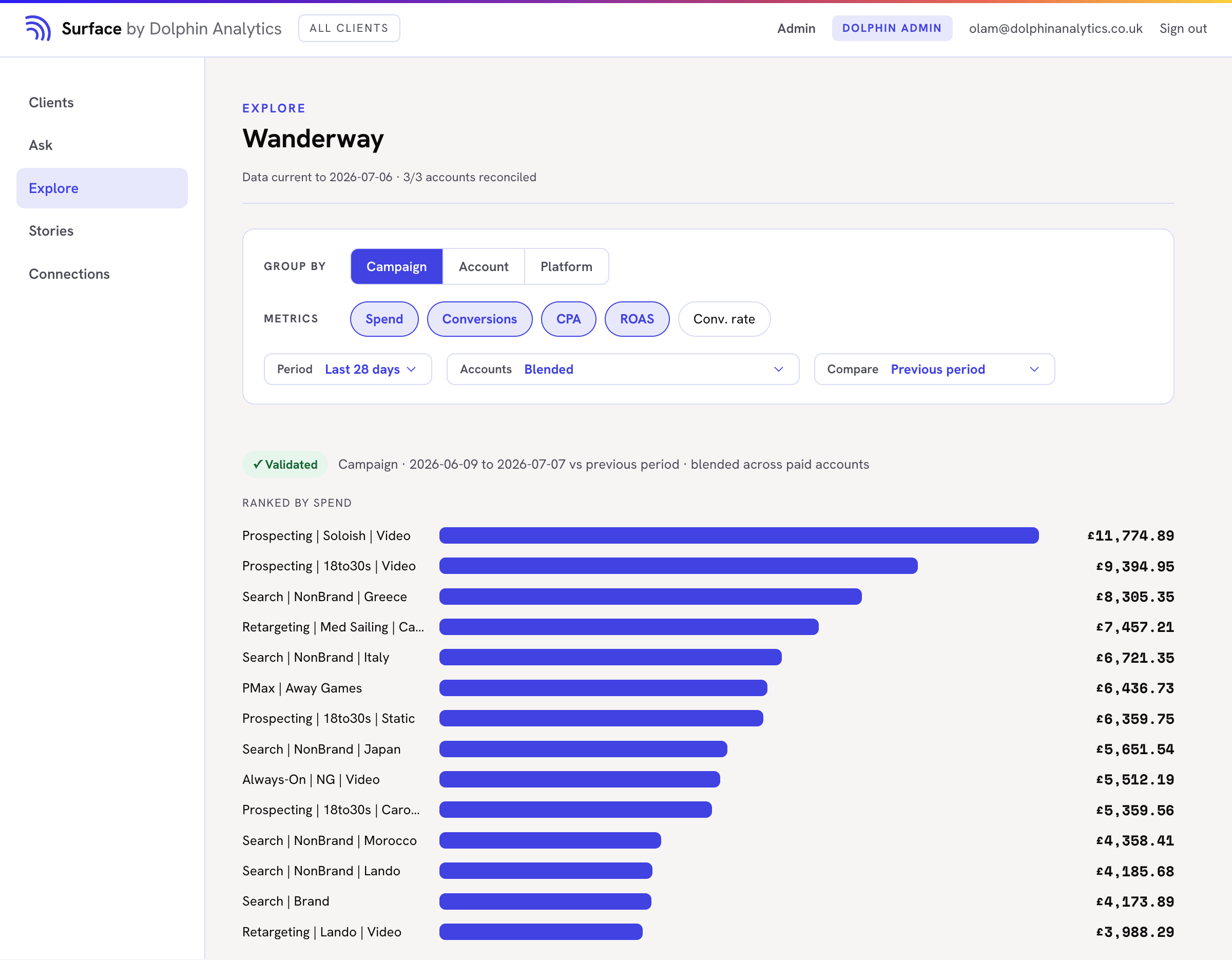Group results by Campaign
1232x960 pixels.
[396, 266]
